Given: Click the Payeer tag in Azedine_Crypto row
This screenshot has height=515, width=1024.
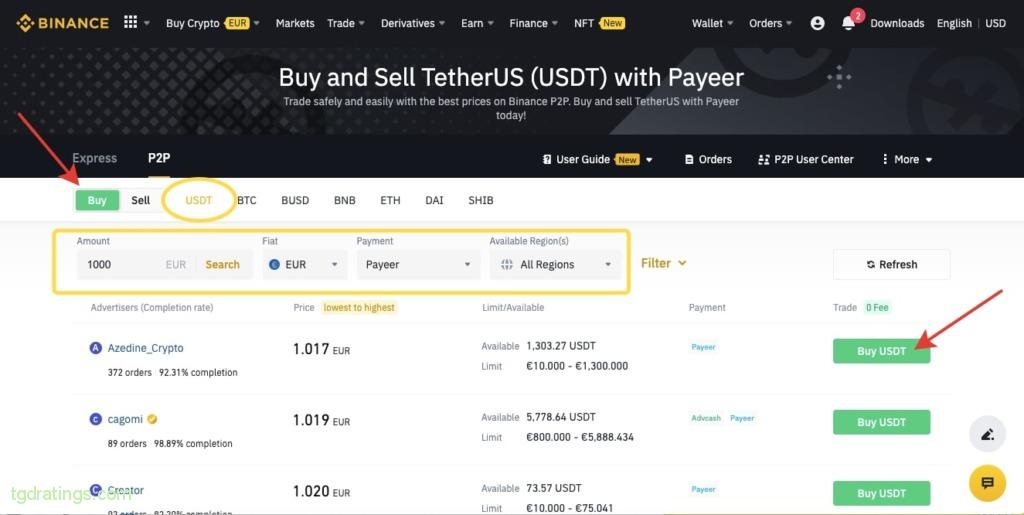Looking at the screenshot, I should (703, 347).
